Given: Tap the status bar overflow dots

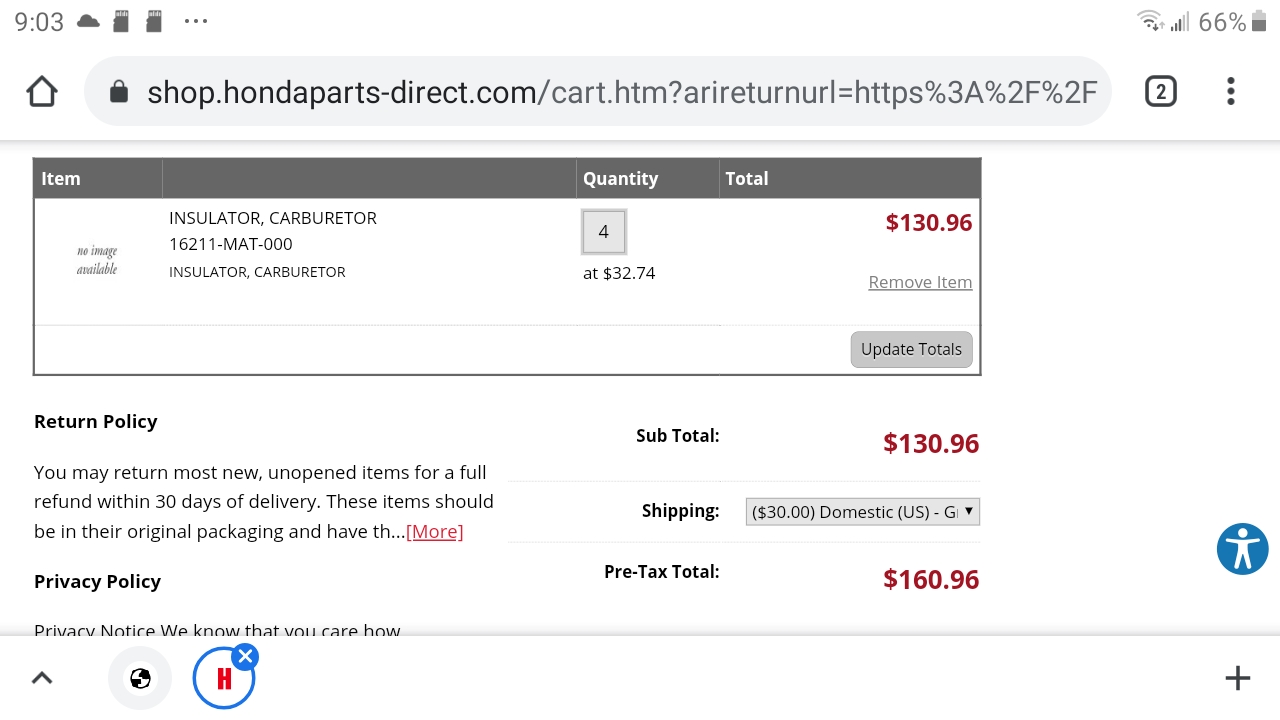Looking at the screenshot, I should click(x=196, y=21).
